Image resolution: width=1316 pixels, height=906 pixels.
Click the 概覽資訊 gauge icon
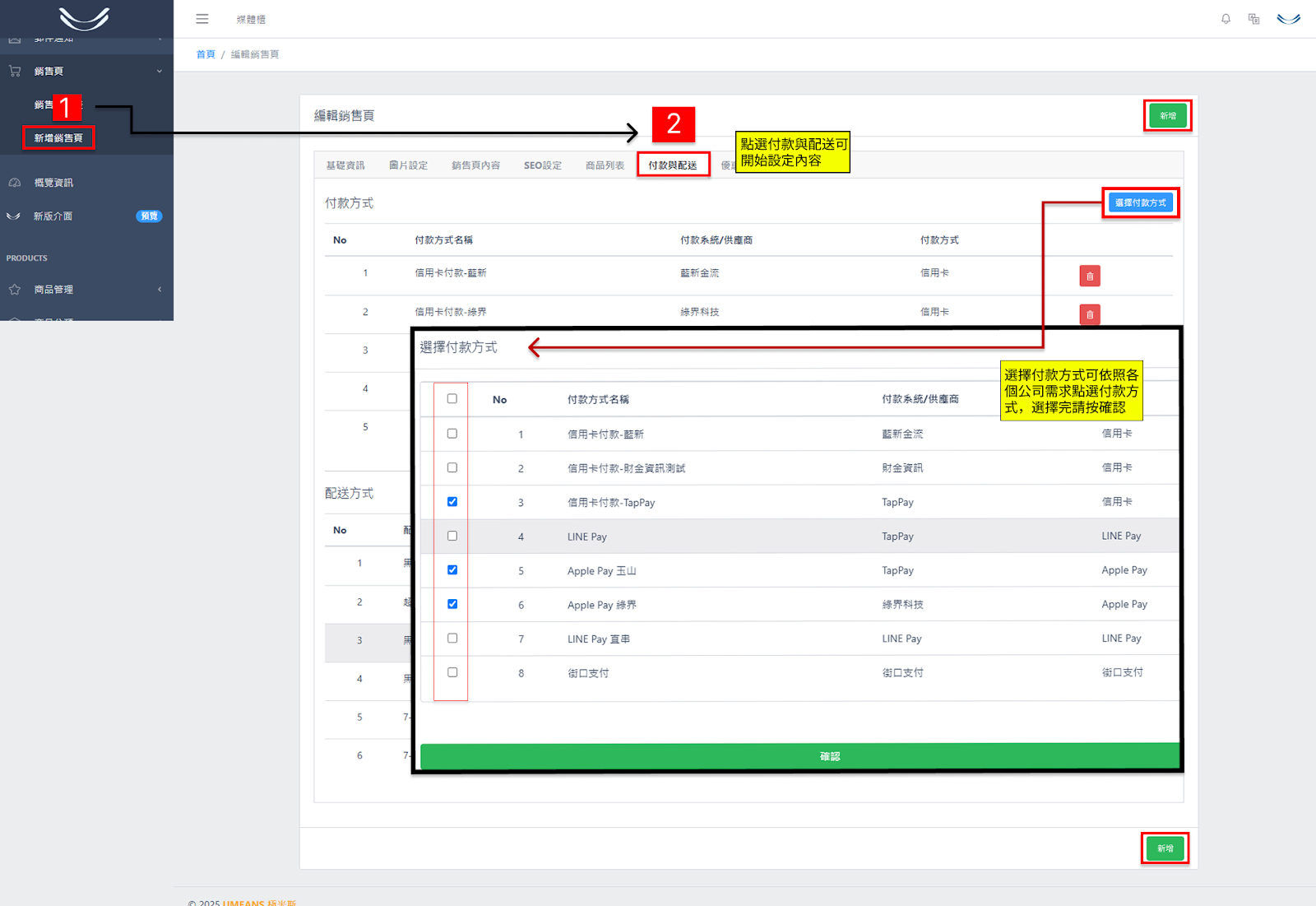click(x=15, y=183)
